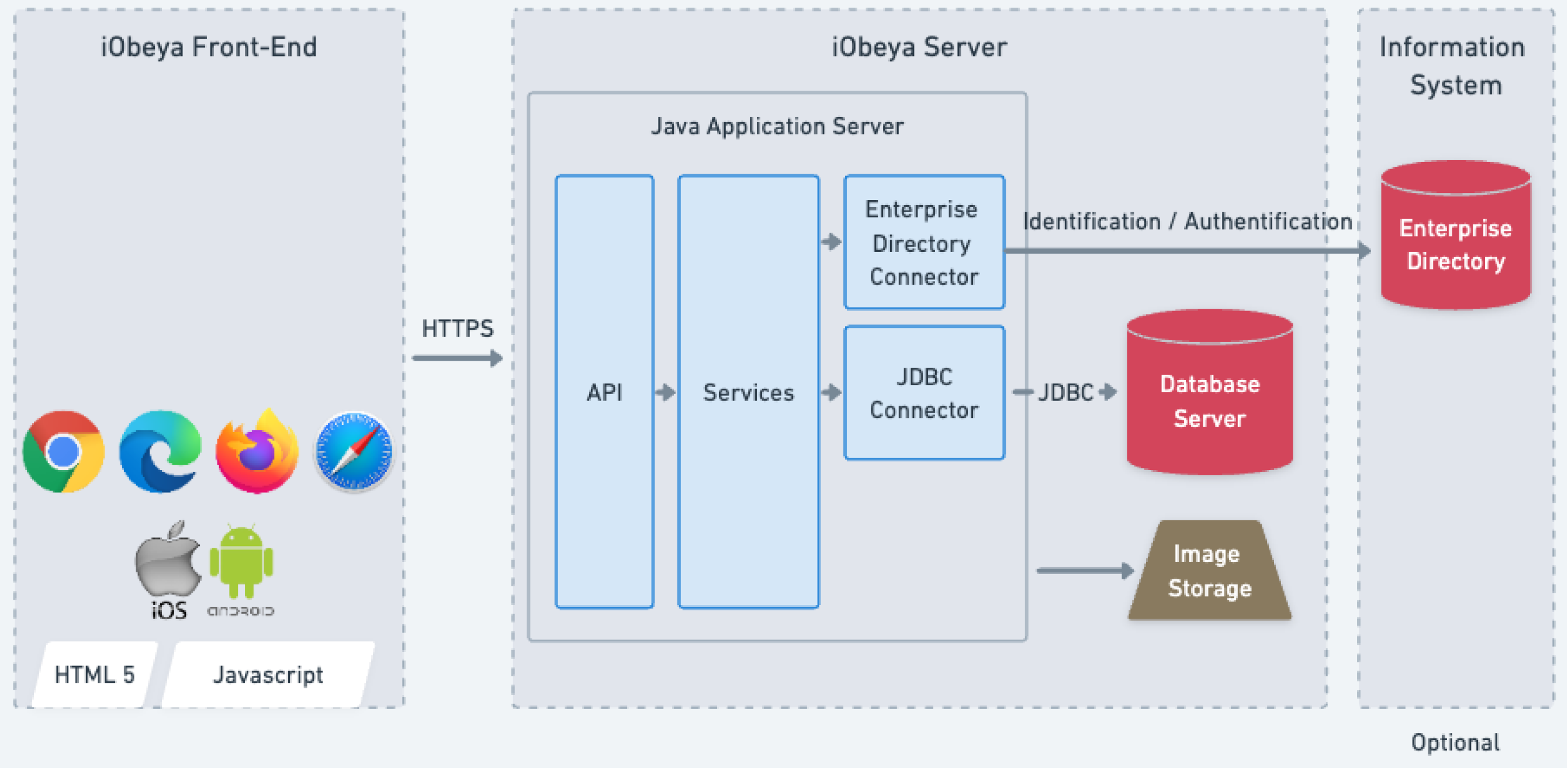Screen dimensions: 1568x774
Task: Click the Java Application Server heading
Action: point(777,126)
